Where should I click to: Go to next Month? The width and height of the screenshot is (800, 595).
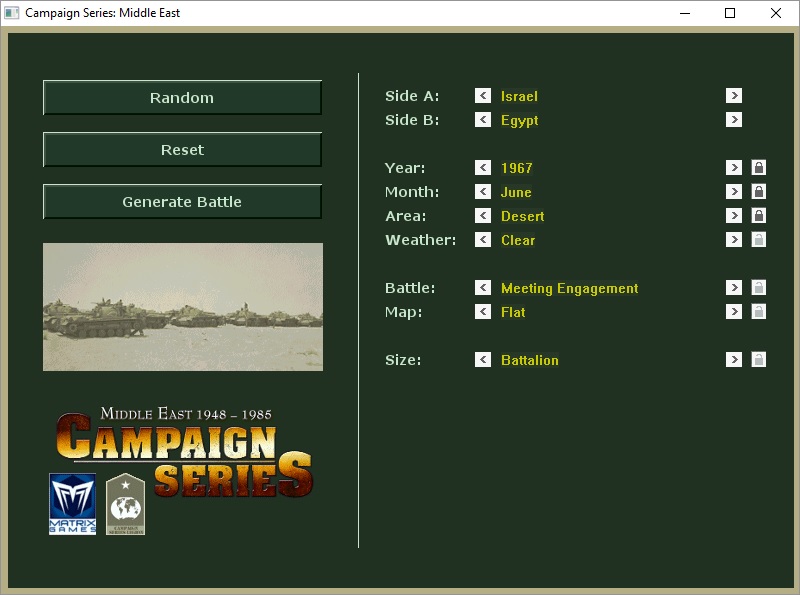coord(734,191)
